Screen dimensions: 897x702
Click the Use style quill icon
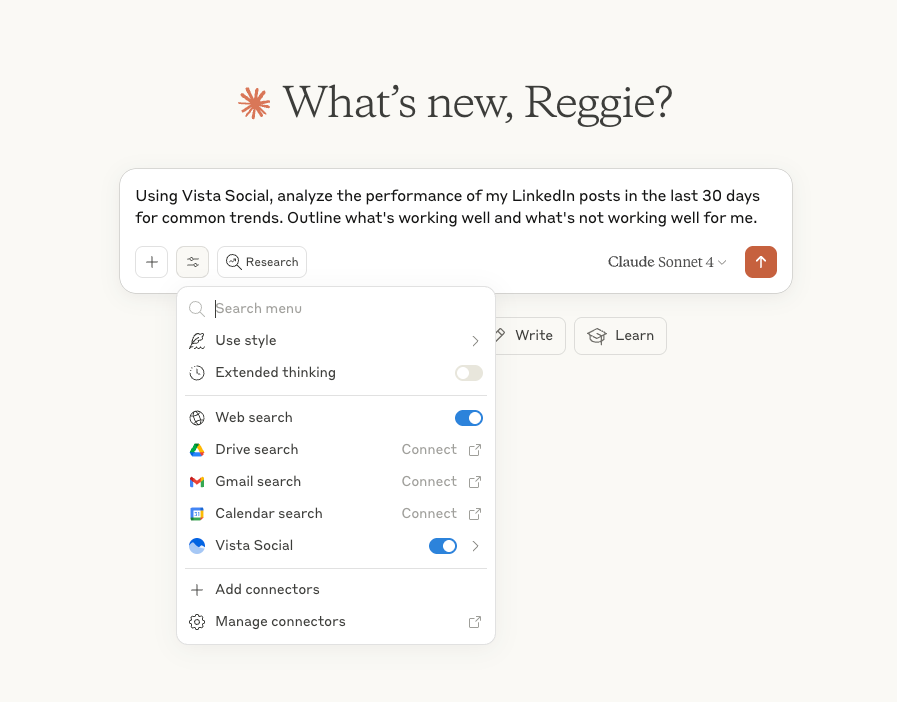[197, 340]
